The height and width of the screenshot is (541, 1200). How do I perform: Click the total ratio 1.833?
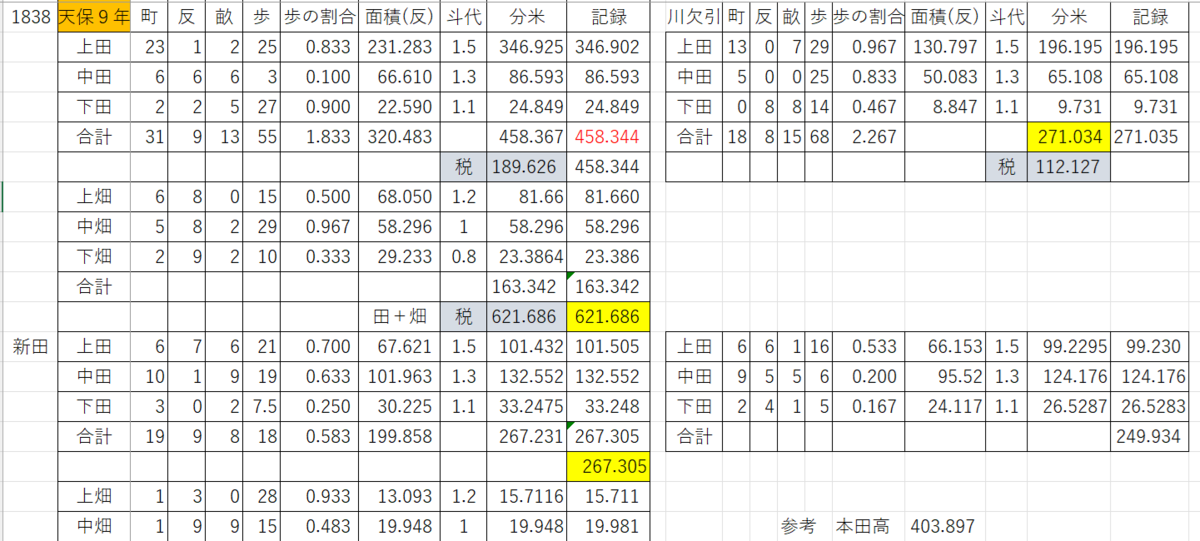click(317, 136)
